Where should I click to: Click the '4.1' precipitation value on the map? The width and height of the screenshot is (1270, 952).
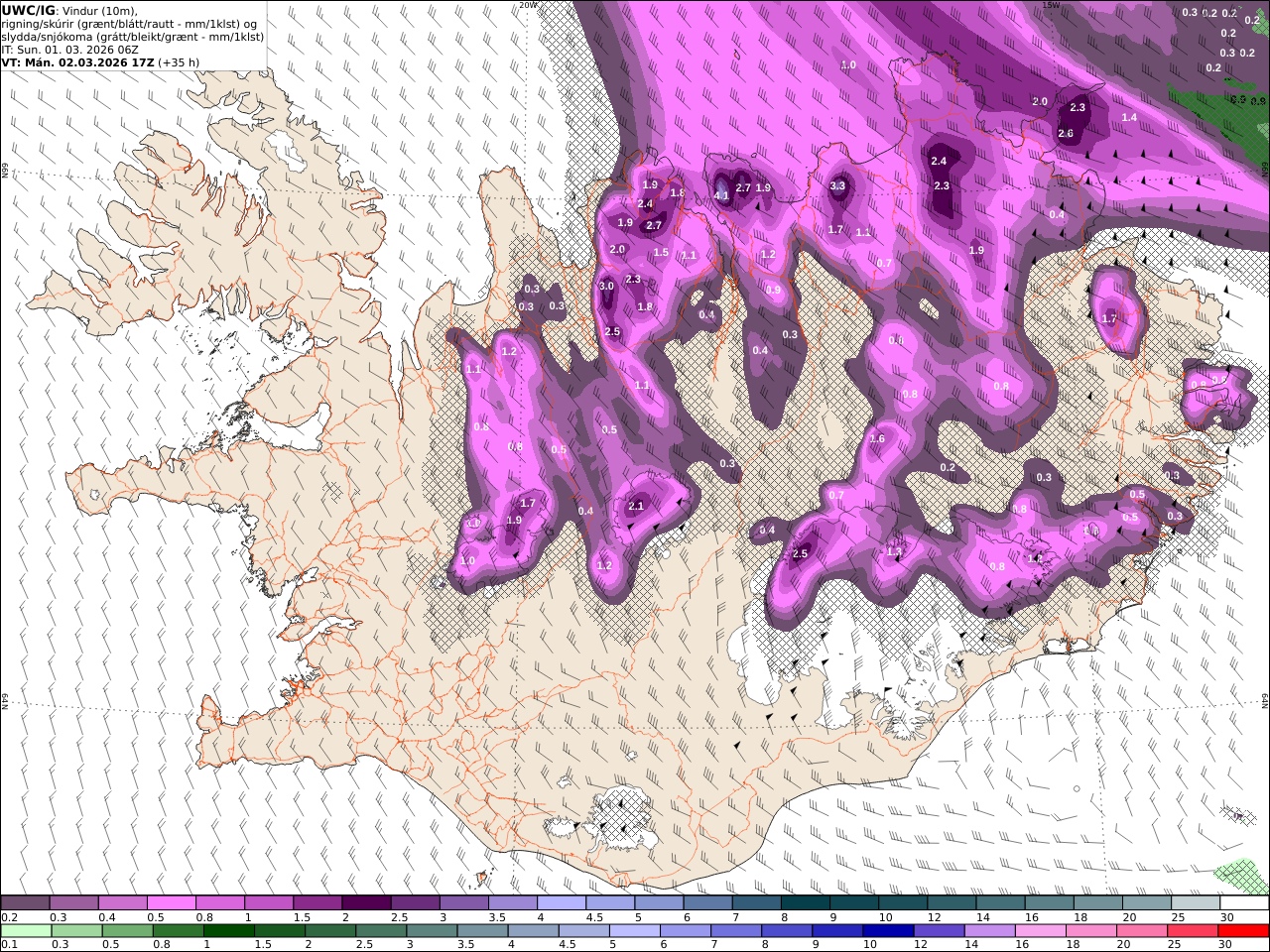[x=721, y=195]
